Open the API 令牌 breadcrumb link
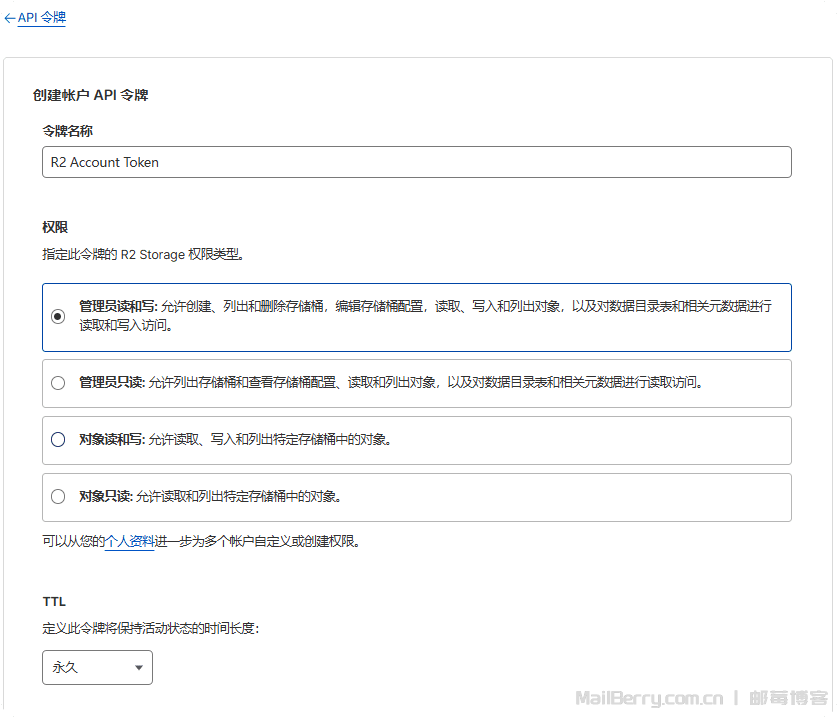The width and height of the screenshot is (838, 718). (x=42, y=18)
